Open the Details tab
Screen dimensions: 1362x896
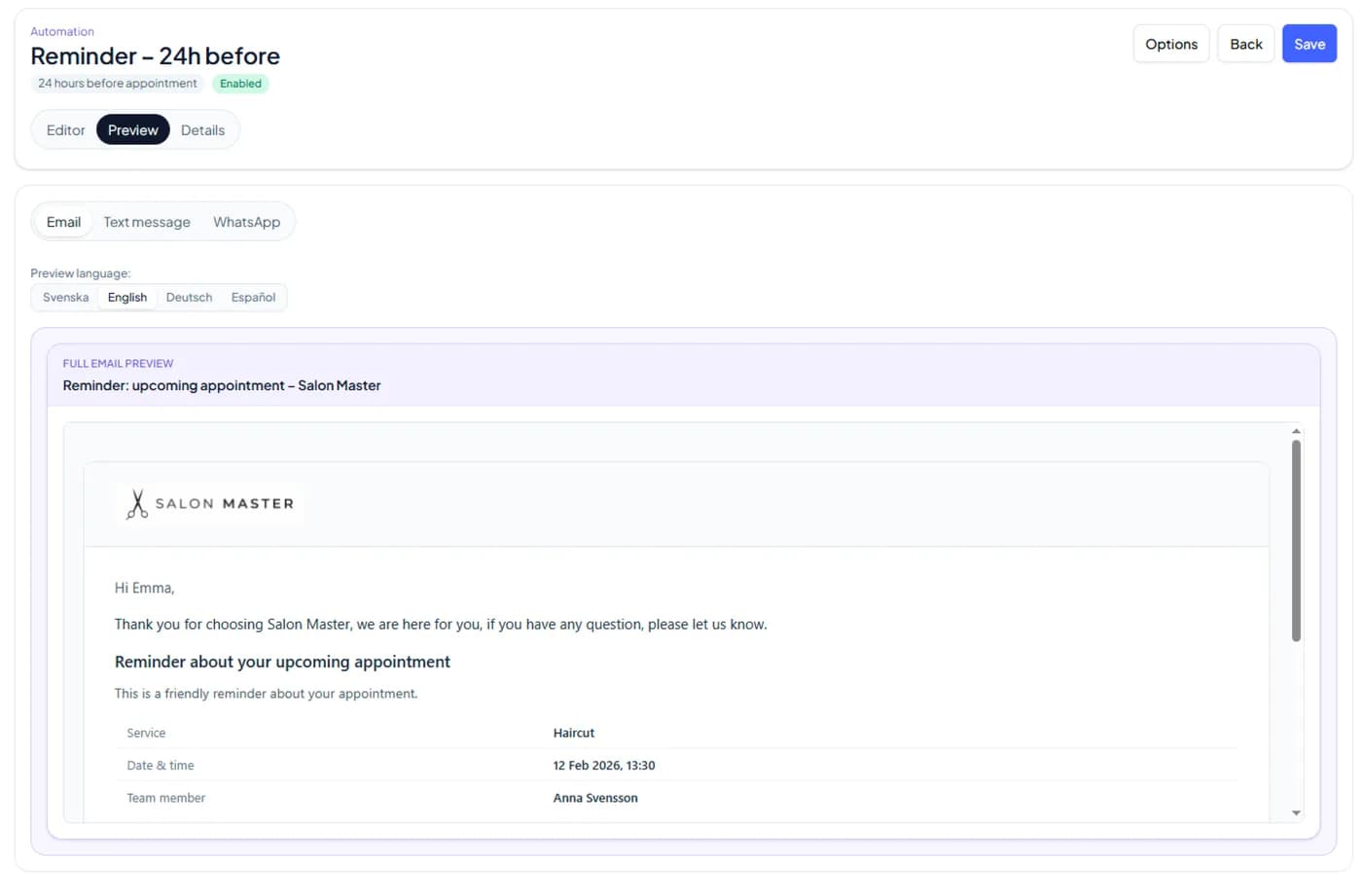pos(202,130)
